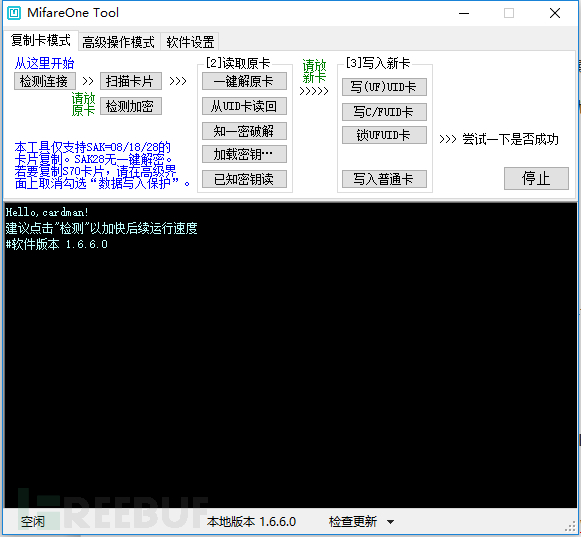Image resolution: width=581 pixels, height=537 pixels.
Task: Click the 写C/FUID卡 button
Action: [x=384, y=112]
